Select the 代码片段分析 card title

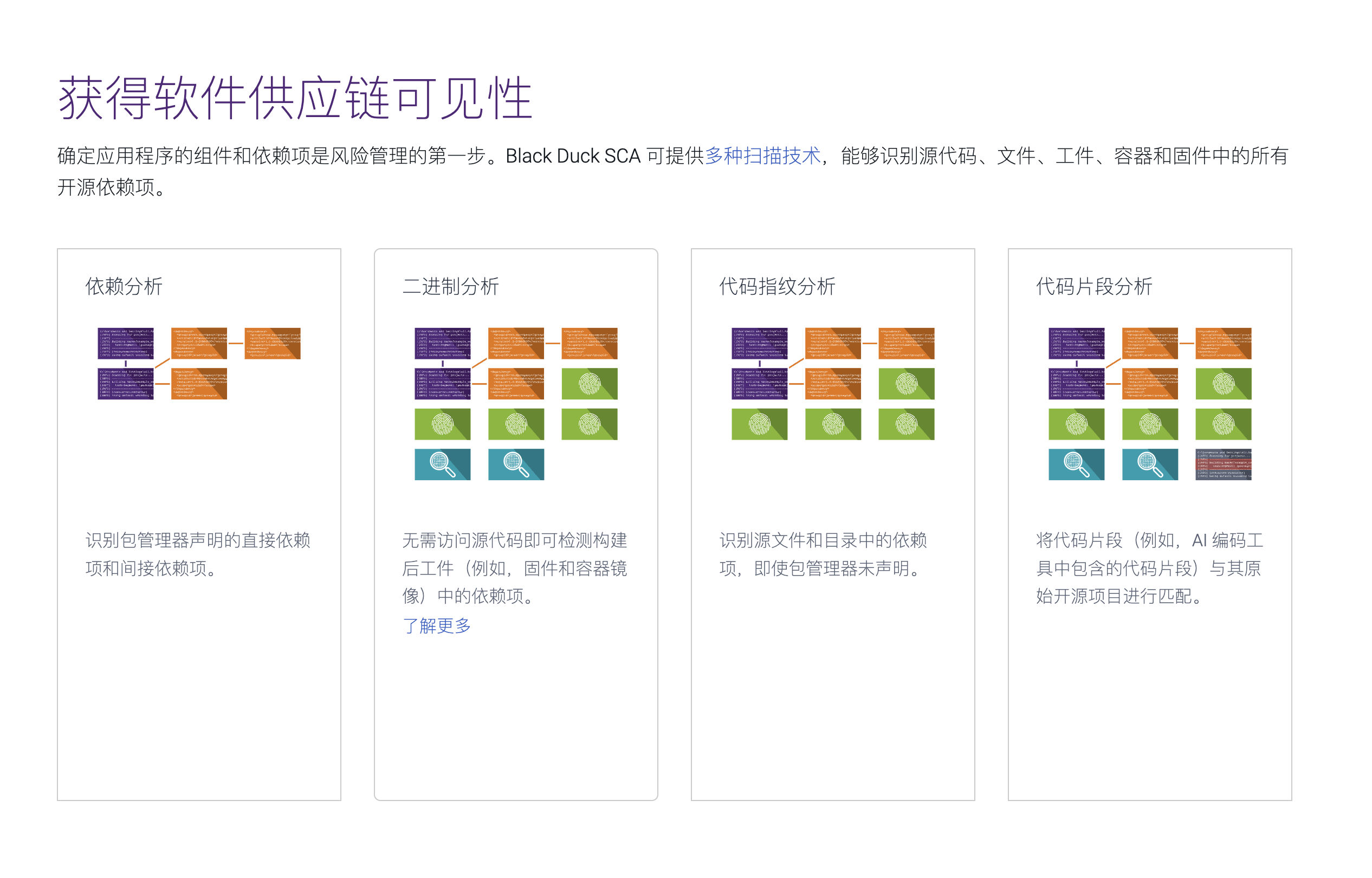(x=1094, y=286)
